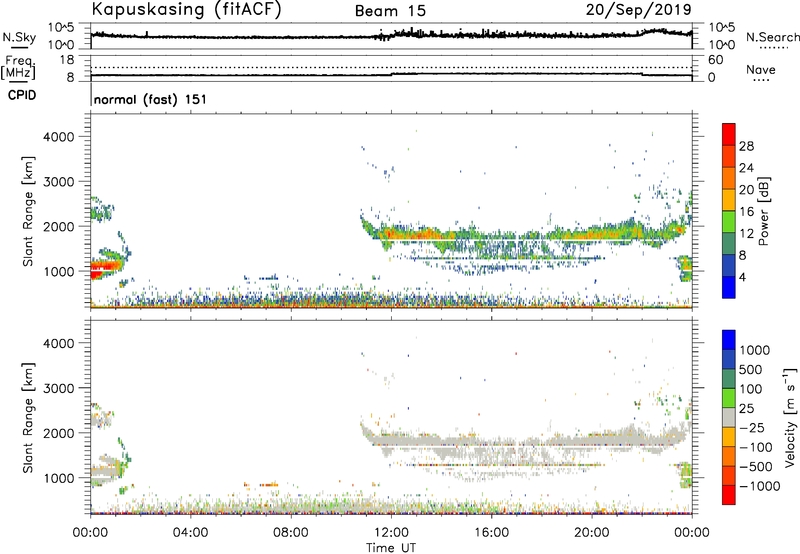Click the '3000' tick on velocity panel axis
This screenshot has height=554, width=800.
coord(58,388)
